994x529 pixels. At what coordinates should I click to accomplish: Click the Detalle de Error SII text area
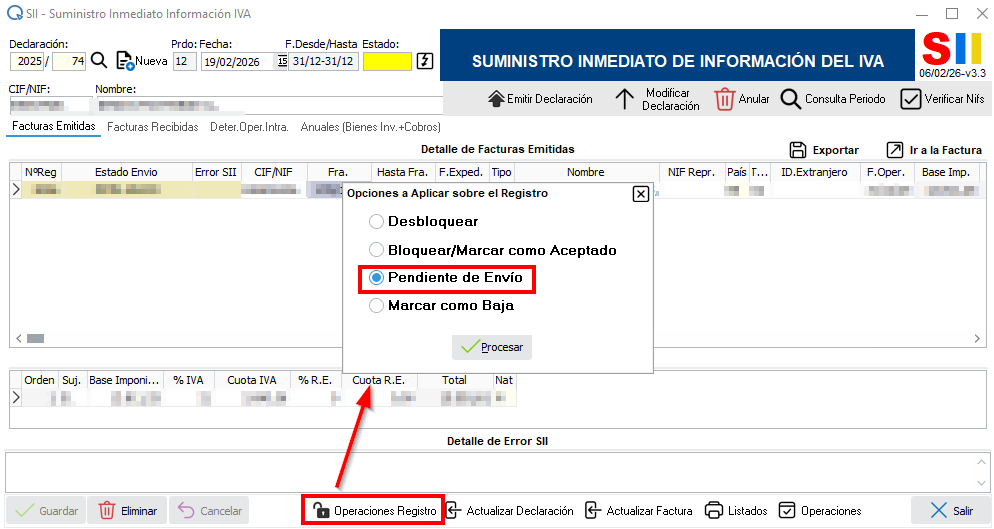pyautogui.click(x=489, y=472)
